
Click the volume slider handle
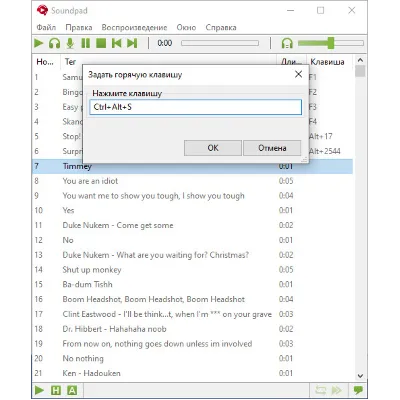tap(331, 43)
